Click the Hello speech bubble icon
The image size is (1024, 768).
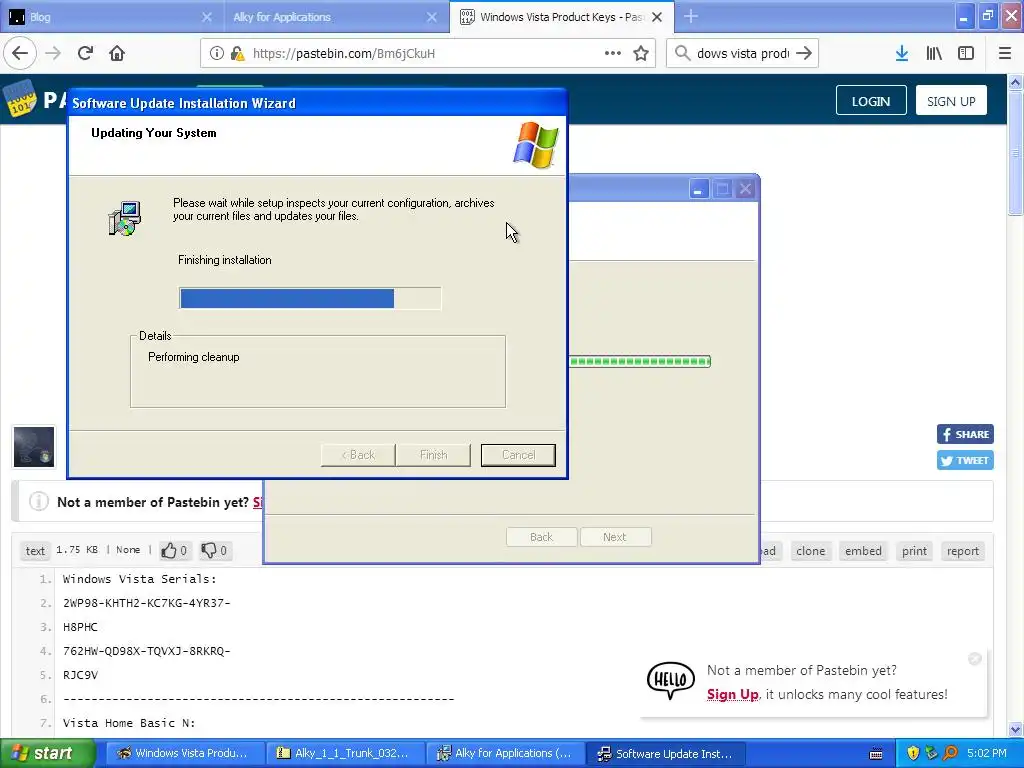[x=671, y=680]
